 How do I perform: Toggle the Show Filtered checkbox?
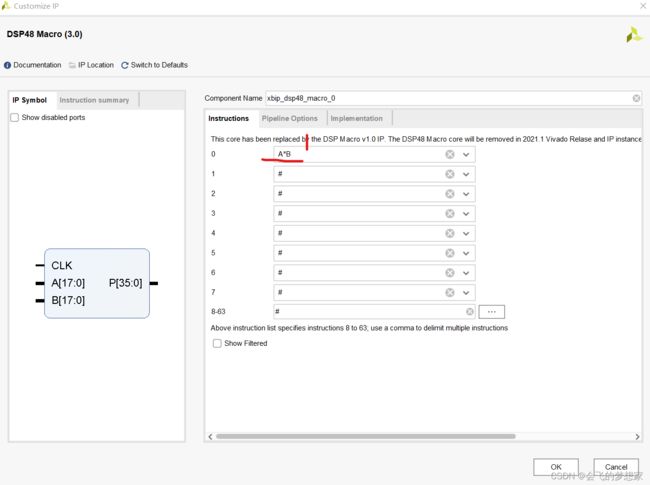click(x=217, y=344)
